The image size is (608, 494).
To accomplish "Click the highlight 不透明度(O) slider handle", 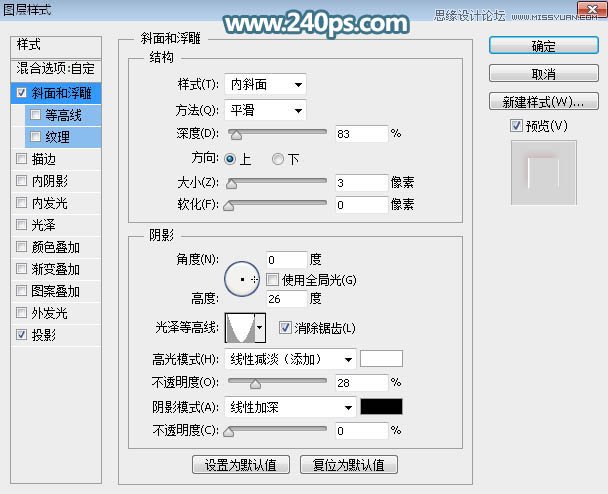I will coord(255,384).
